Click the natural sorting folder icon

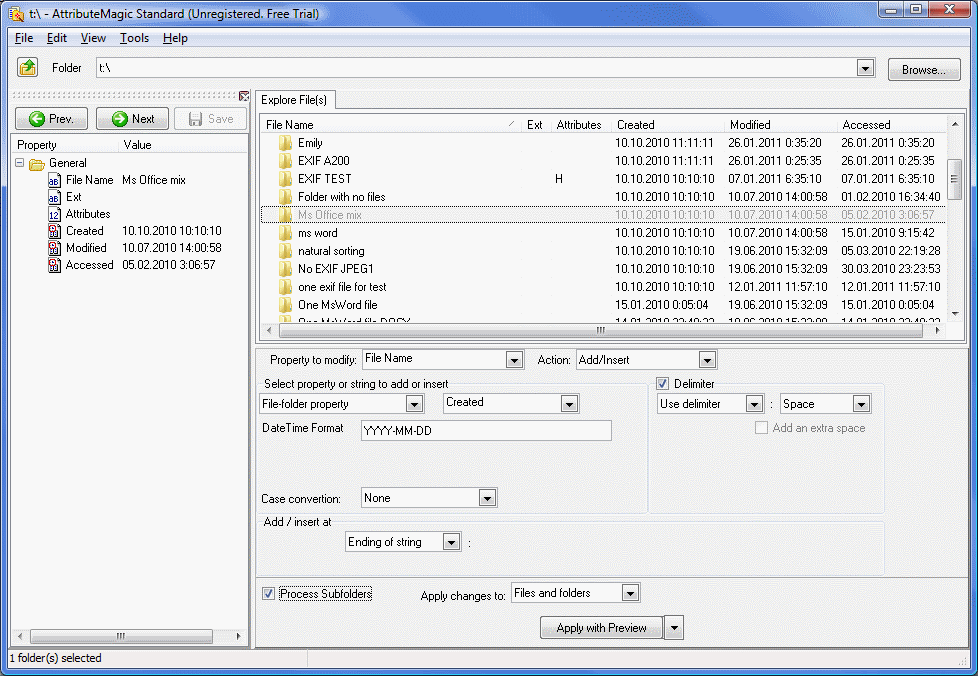(286, 251)
